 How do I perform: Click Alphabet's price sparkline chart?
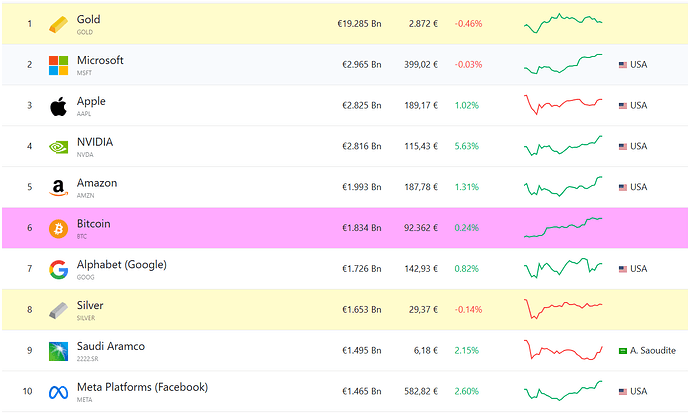coord(563,268)
